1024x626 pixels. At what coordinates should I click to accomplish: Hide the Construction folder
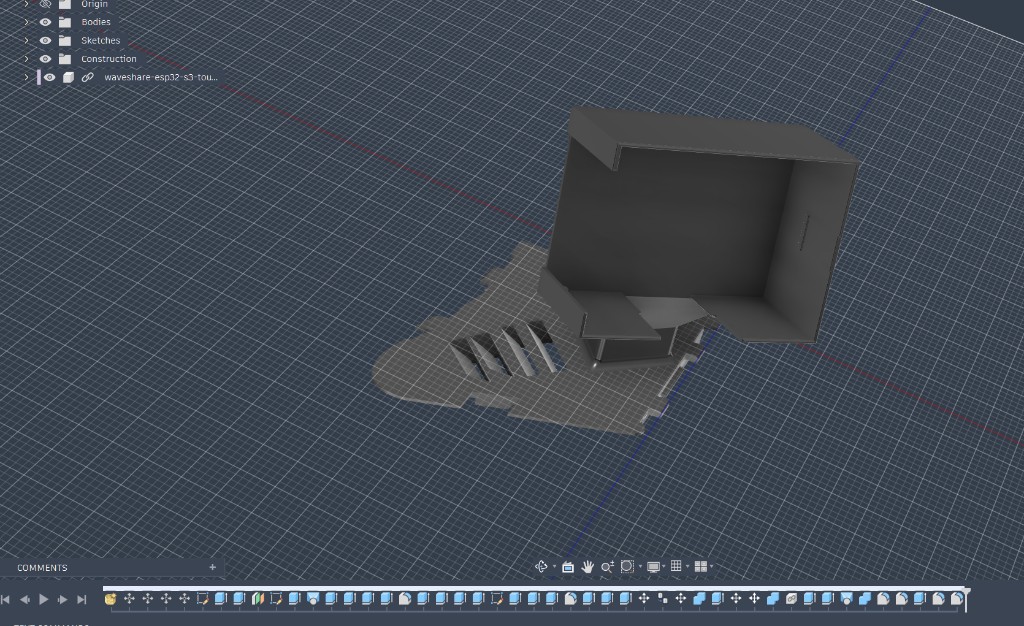pyautogui.click(x=45, y=59)
